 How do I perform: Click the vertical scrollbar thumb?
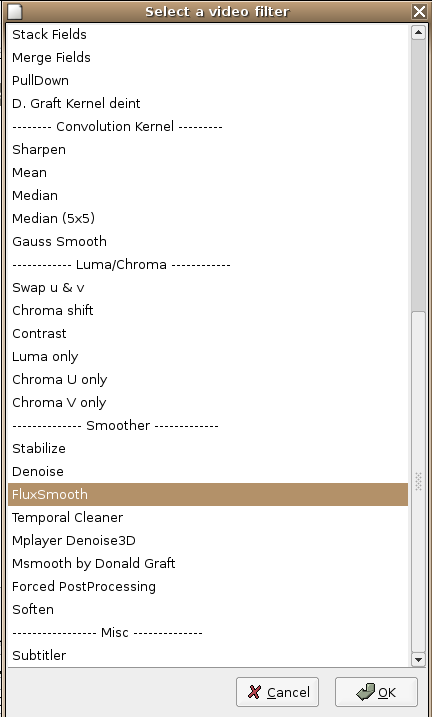[418, 482]
